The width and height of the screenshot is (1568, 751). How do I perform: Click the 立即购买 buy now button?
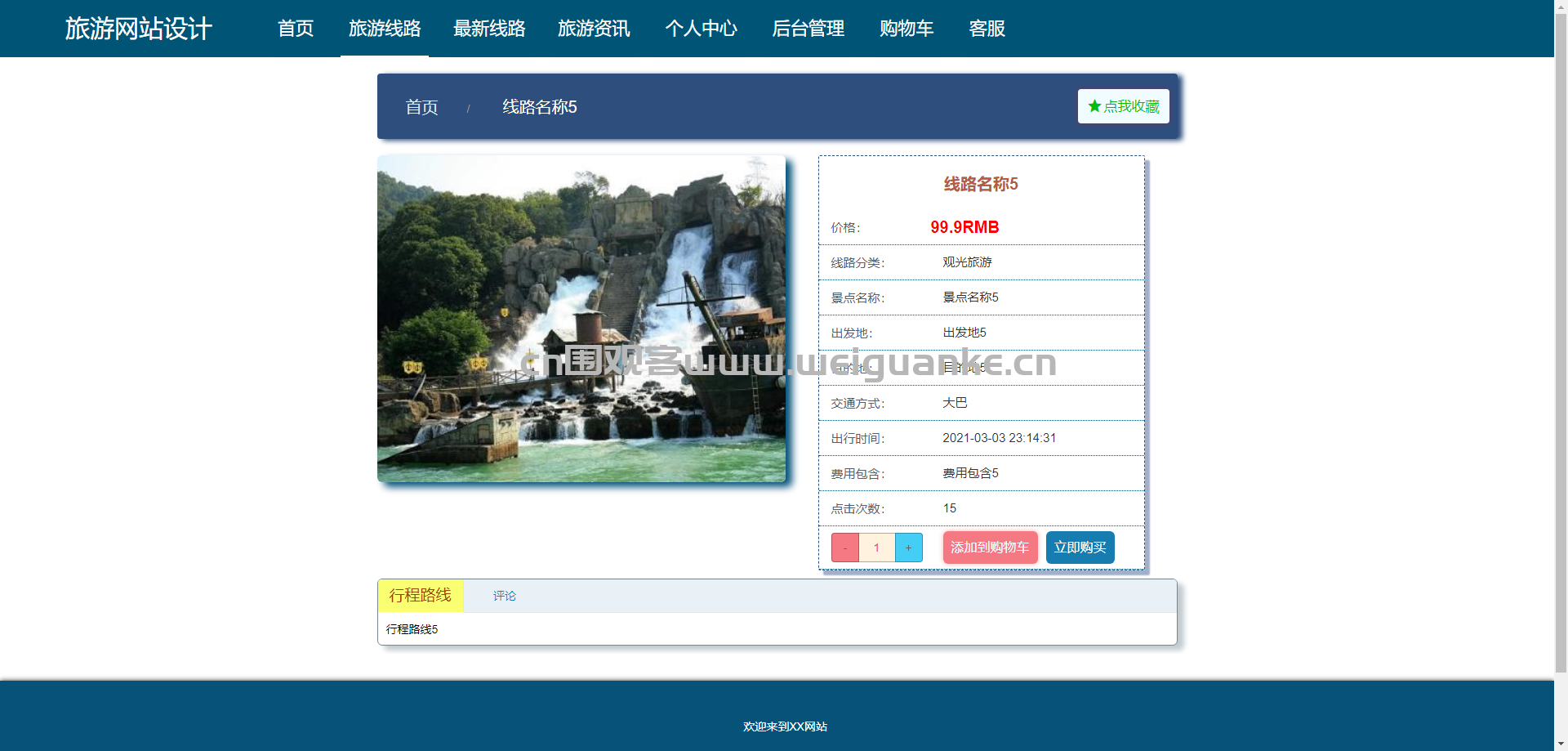tap(1080, 548)
